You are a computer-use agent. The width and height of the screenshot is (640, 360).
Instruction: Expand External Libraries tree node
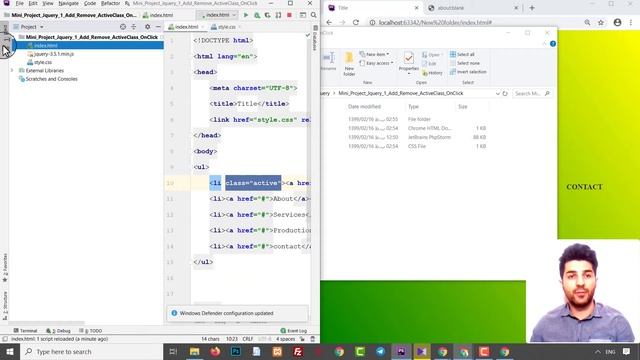12,71
